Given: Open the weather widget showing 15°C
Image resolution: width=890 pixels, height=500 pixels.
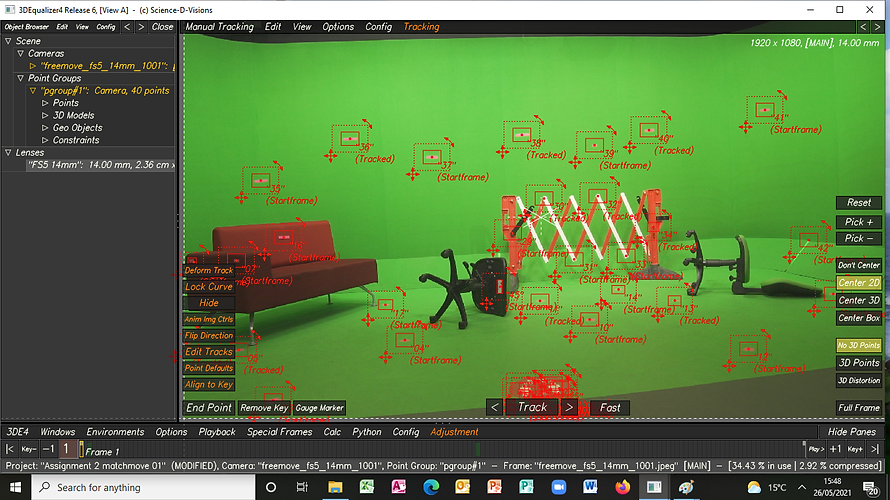Looking at the screenshot, I should [x=767, y=487].
